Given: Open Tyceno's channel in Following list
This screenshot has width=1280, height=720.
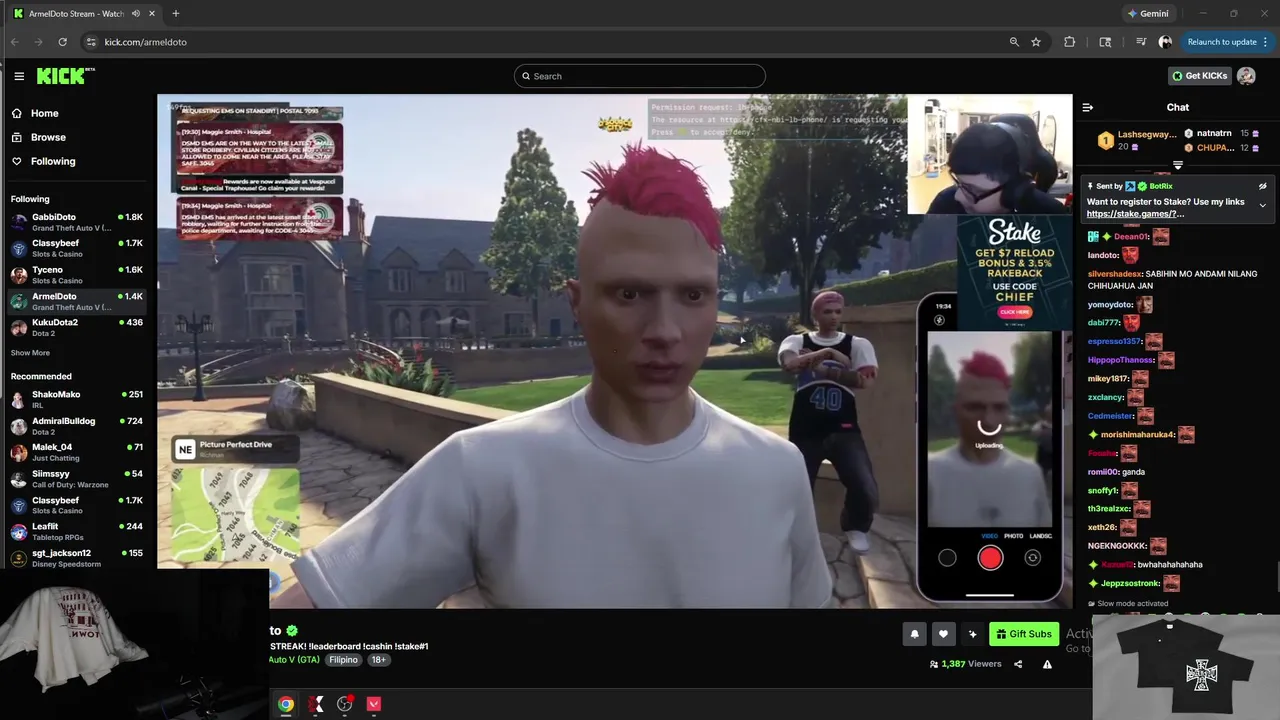Looking at the screenshot, I should tap(77, 275).
